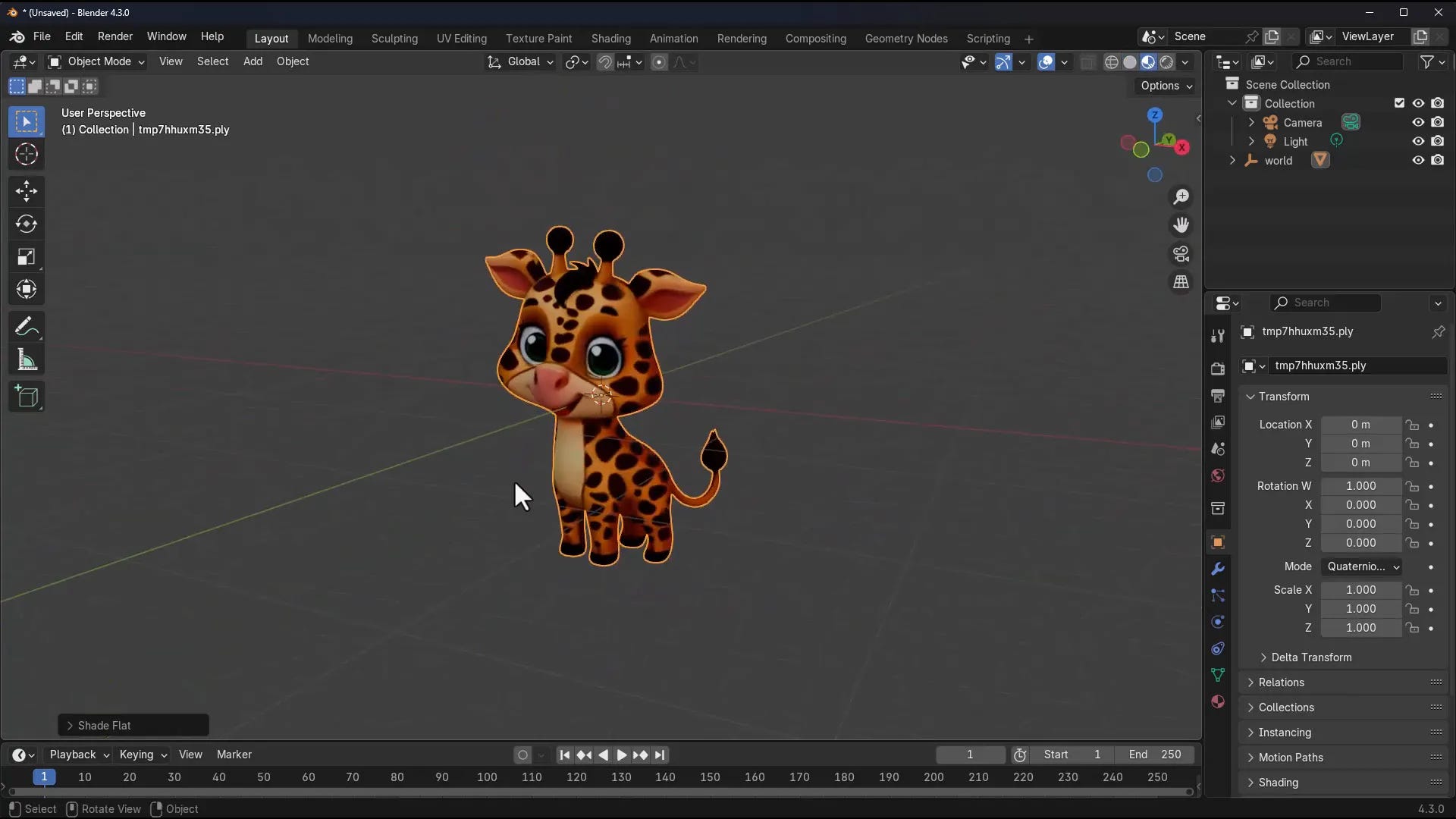Expand the world item in the Outliner

click(x=1233, y=160)
